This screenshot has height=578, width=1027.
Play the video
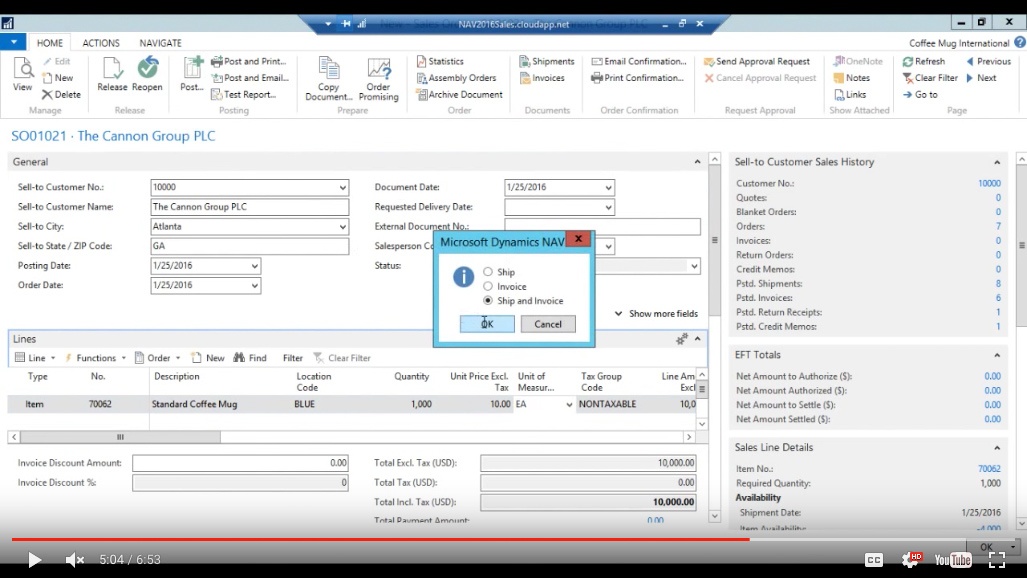(34, 560)
